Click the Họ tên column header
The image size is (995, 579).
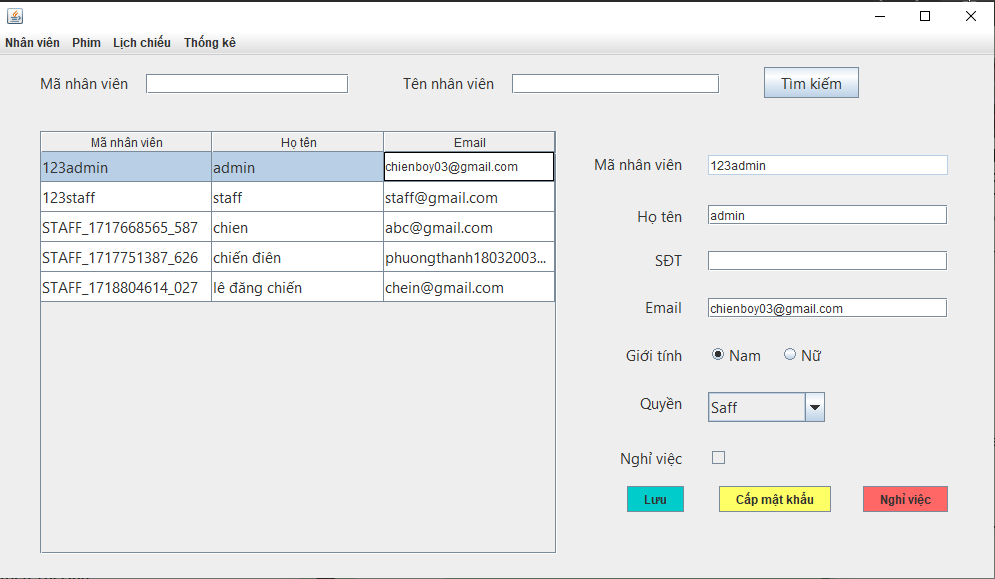298,142
